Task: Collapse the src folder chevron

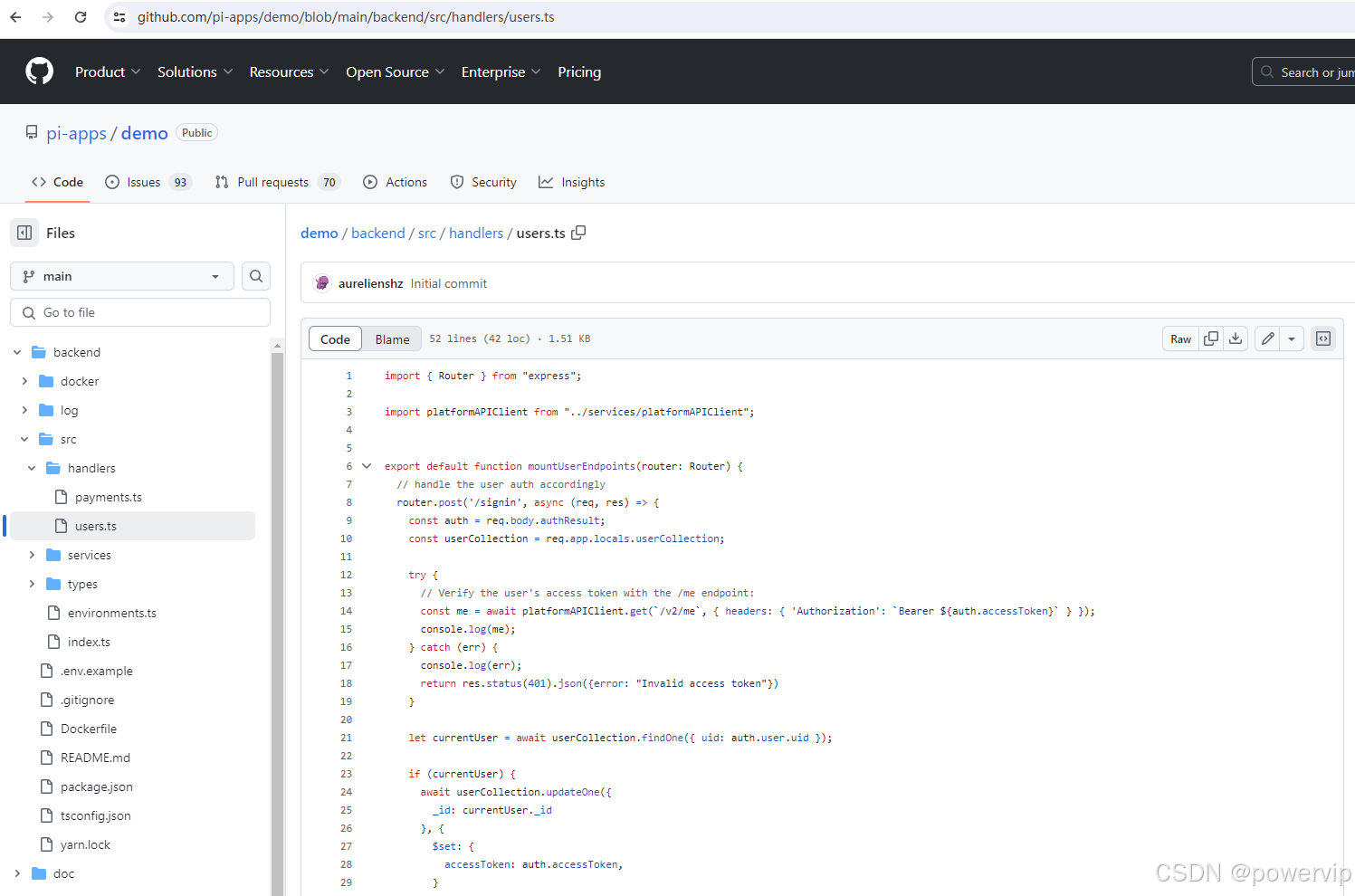Action: (24, 439)
